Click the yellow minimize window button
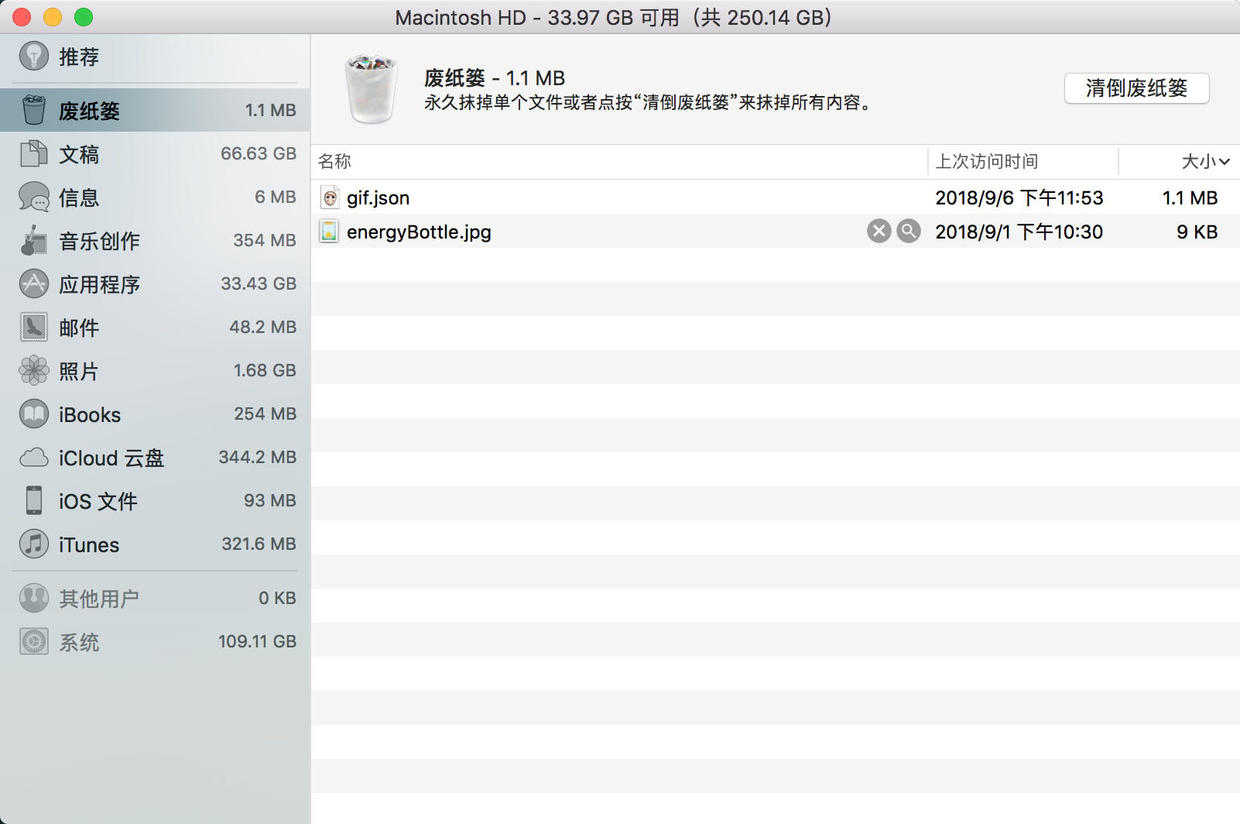 pyautogui.click(x=52, y=17)
